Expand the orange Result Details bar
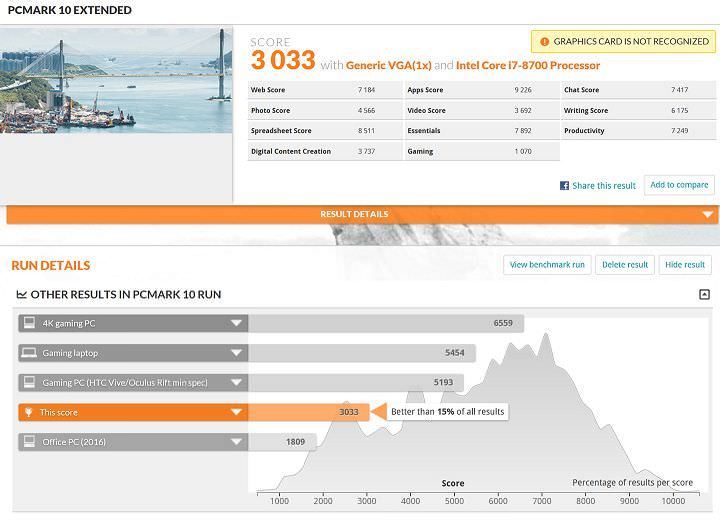The height and width of the screenshot is (521, 720). (360, 214)
